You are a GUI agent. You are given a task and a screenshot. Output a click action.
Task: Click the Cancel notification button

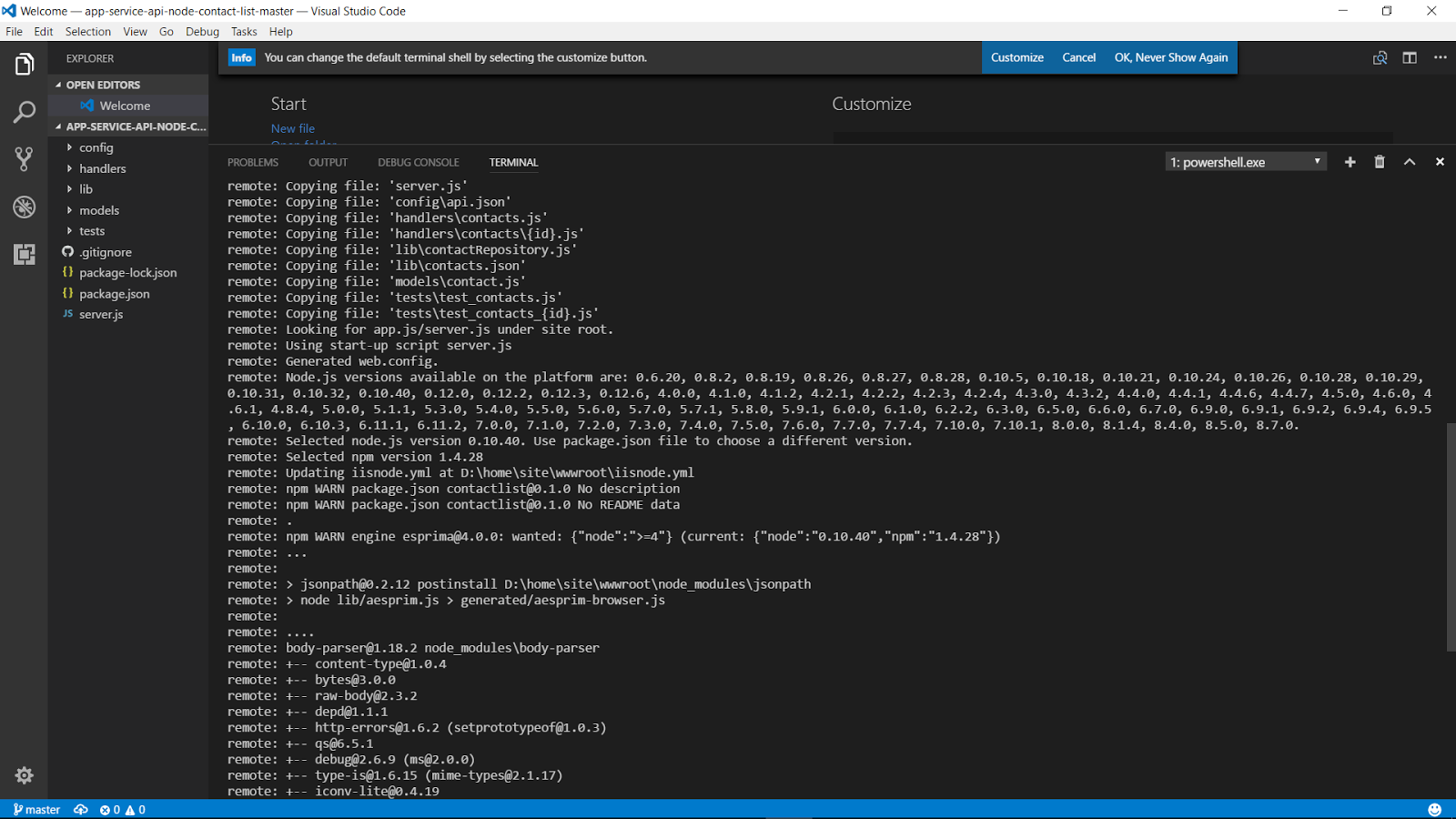point(1079,57)
